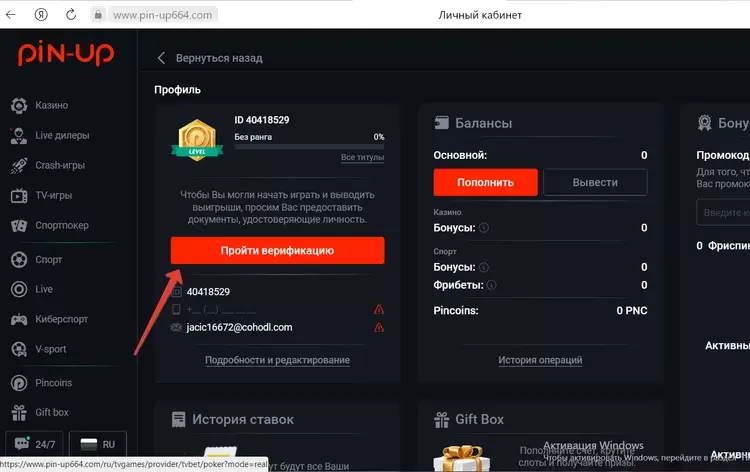Open the Gift box sidebar label
The height and width of the screenshot is (472, 750).
[52, 412]
